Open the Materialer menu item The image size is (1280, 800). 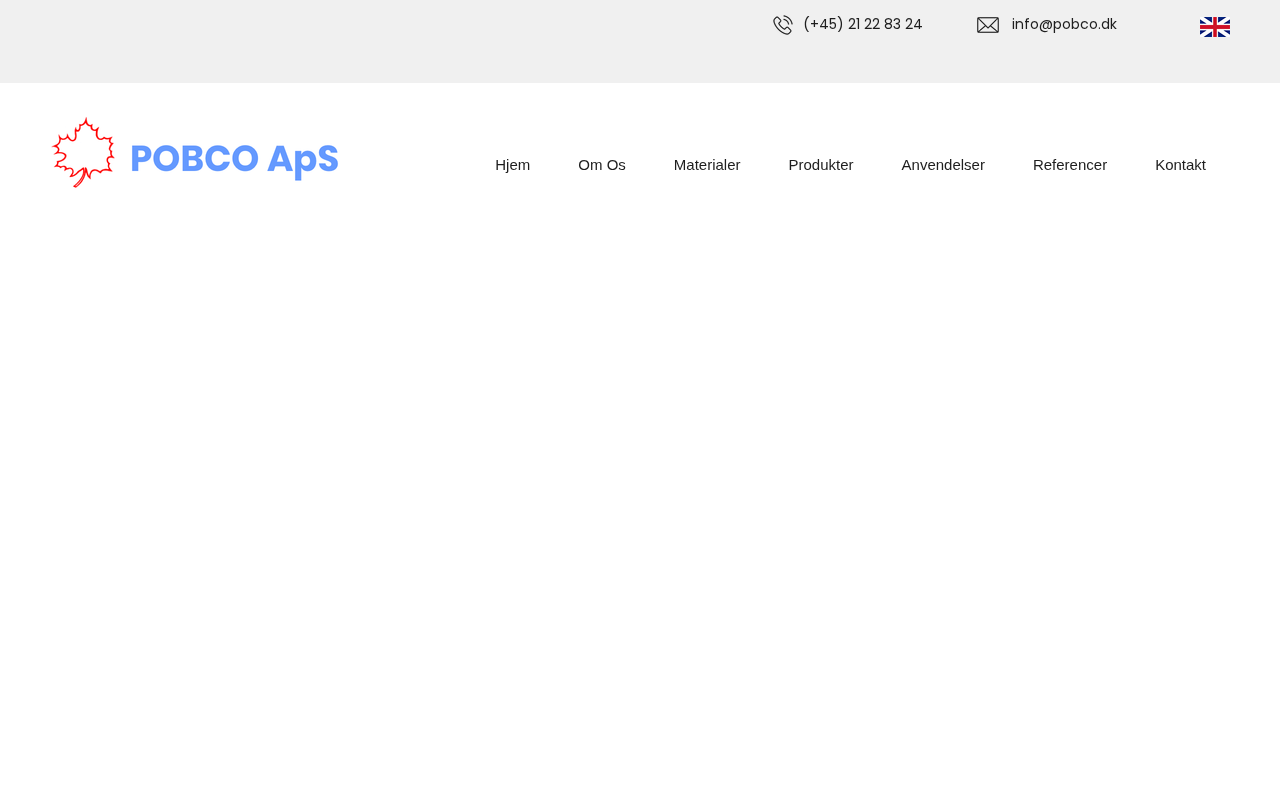point(707,165)
